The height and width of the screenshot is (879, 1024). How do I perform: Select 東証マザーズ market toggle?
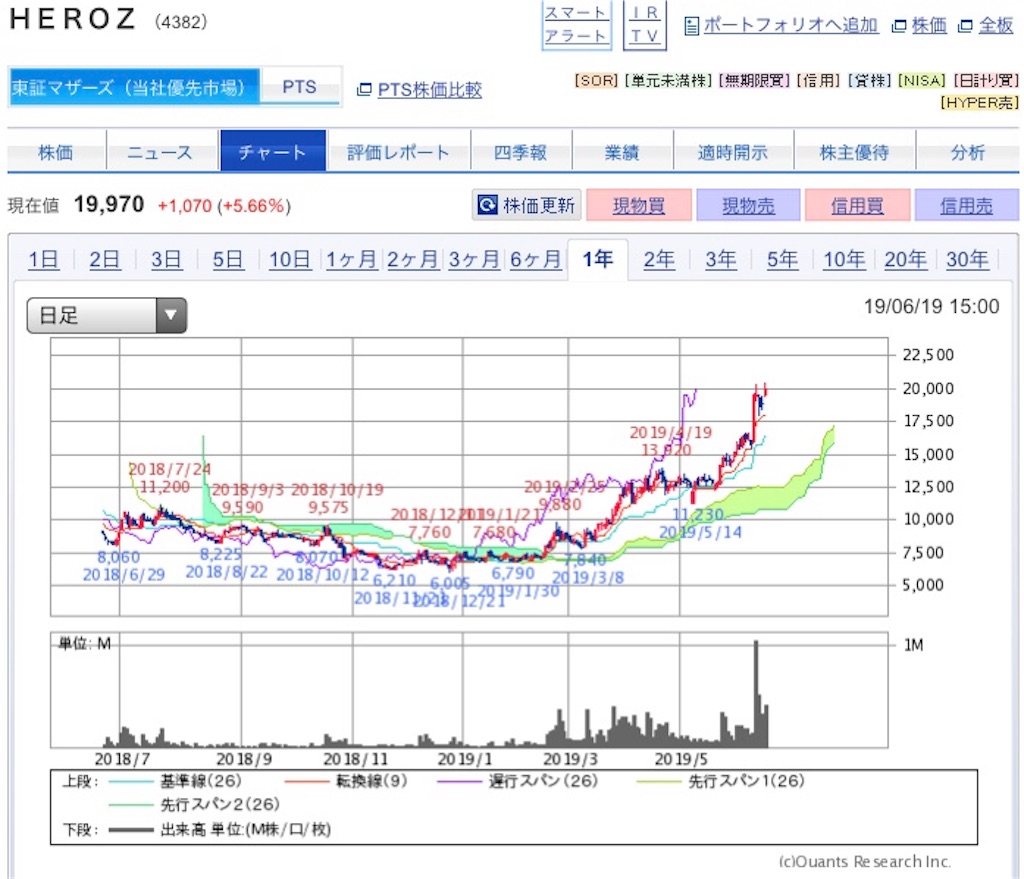point(134,87)
